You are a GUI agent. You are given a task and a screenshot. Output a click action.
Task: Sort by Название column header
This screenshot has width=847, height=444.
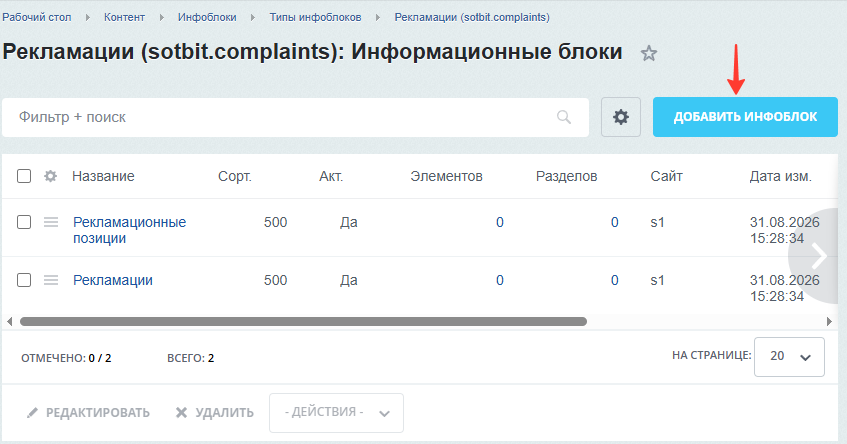[103, 176]
